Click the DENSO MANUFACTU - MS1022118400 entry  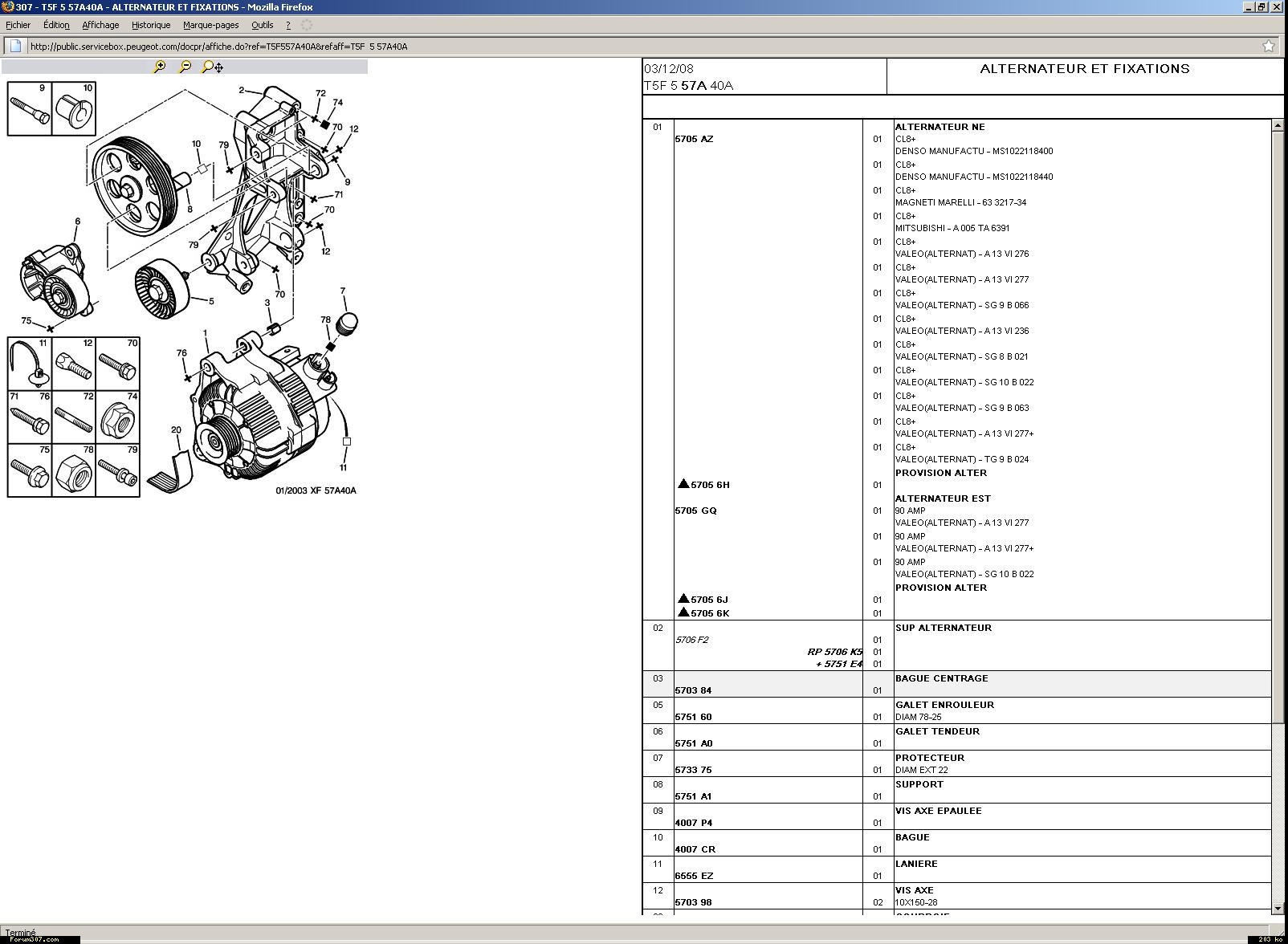974,151
